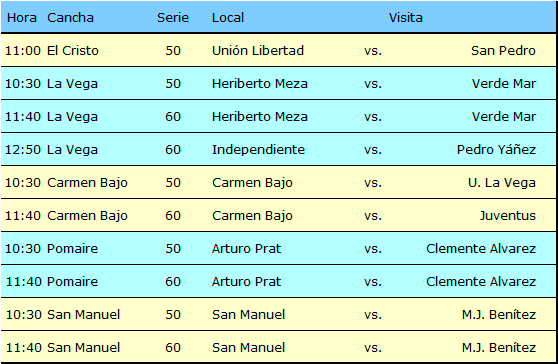Click the Pedro Yáñez visitor cell
558x364 pixels.
point(496,149)
